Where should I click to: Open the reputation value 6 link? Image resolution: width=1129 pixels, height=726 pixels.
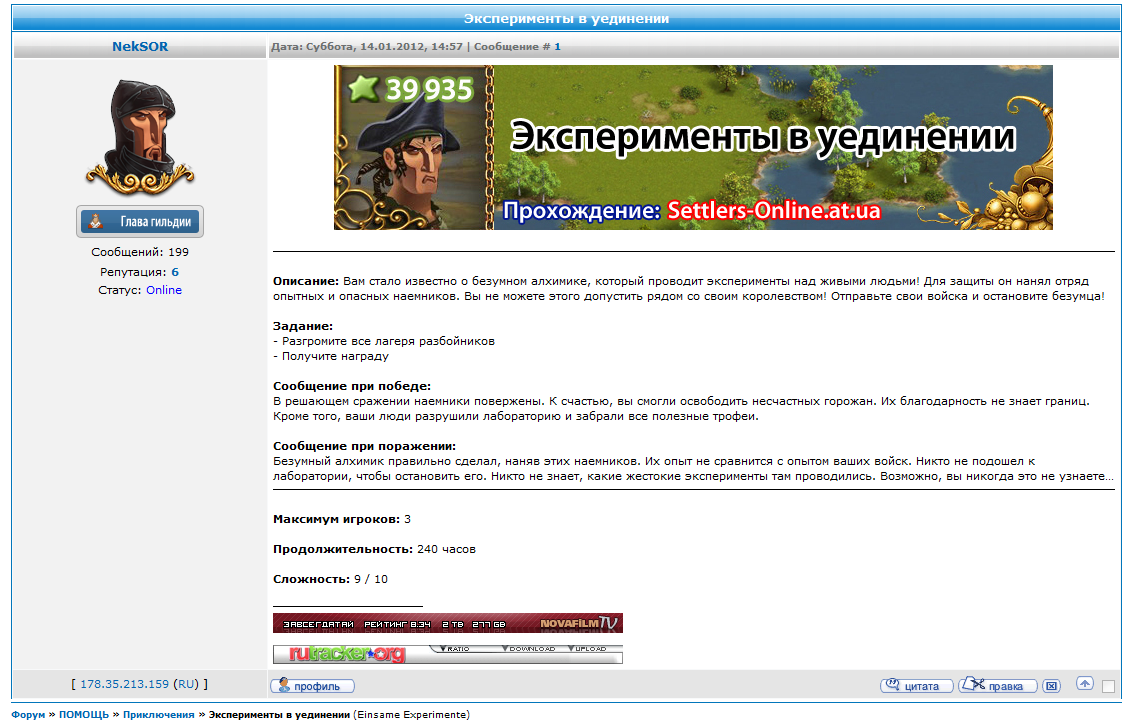175,272
